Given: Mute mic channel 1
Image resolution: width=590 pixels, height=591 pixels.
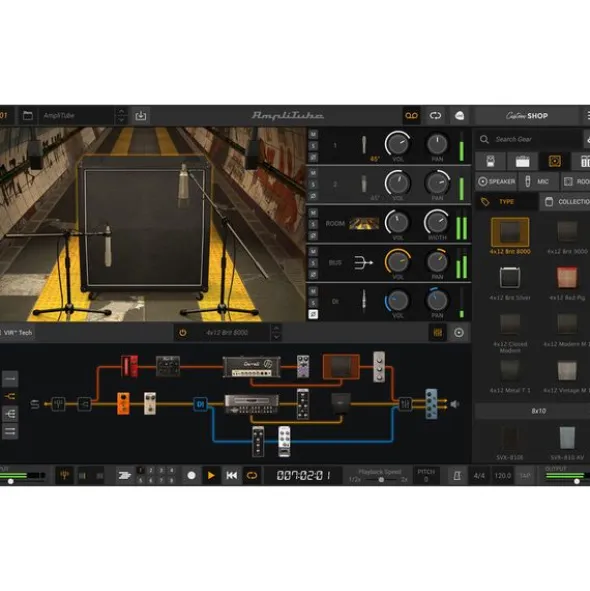Looking at the screenshot, I should [x=313, y=135].
